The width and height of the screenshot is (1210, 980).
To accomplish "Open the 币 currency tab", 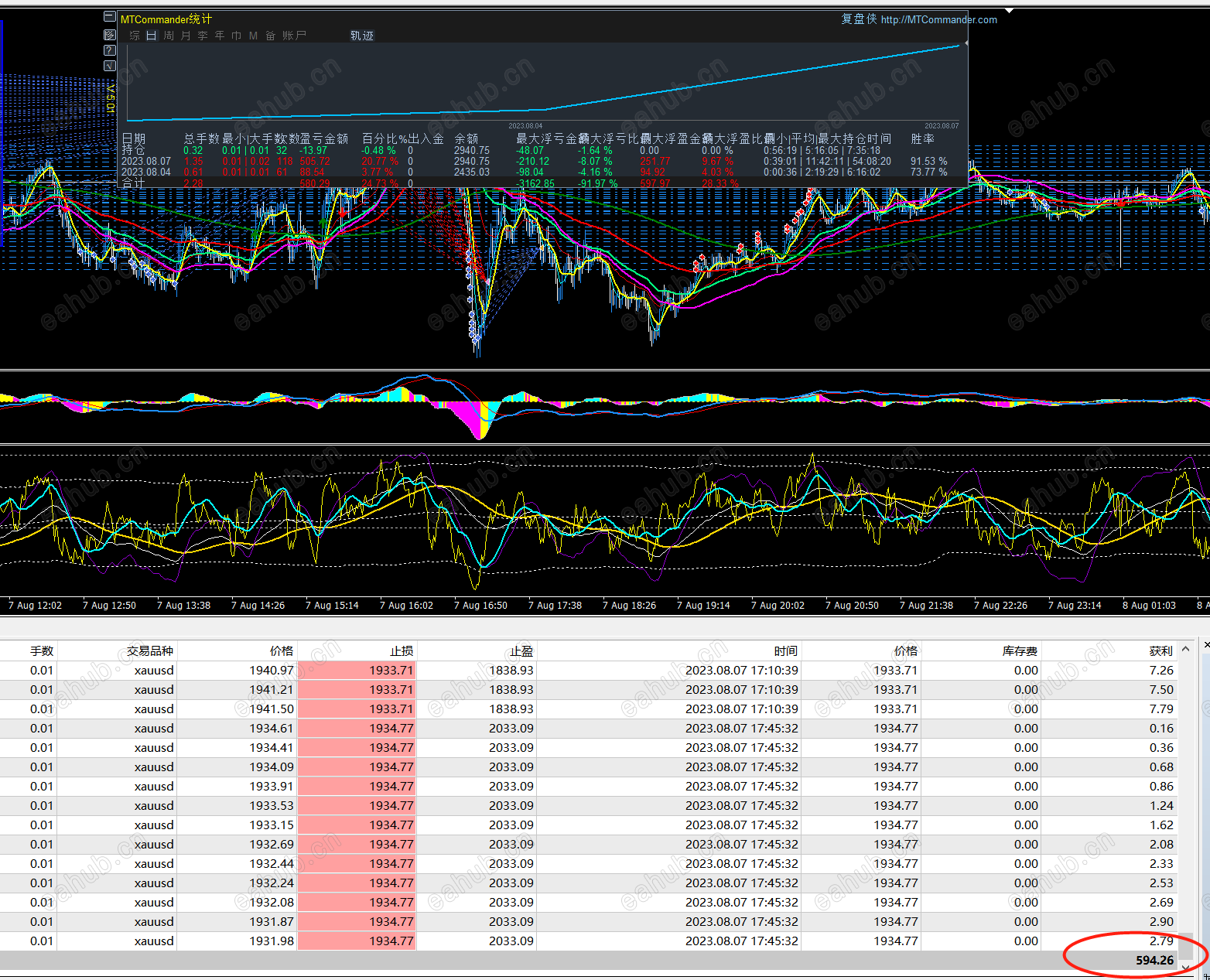I will click(x=237, y=36).
